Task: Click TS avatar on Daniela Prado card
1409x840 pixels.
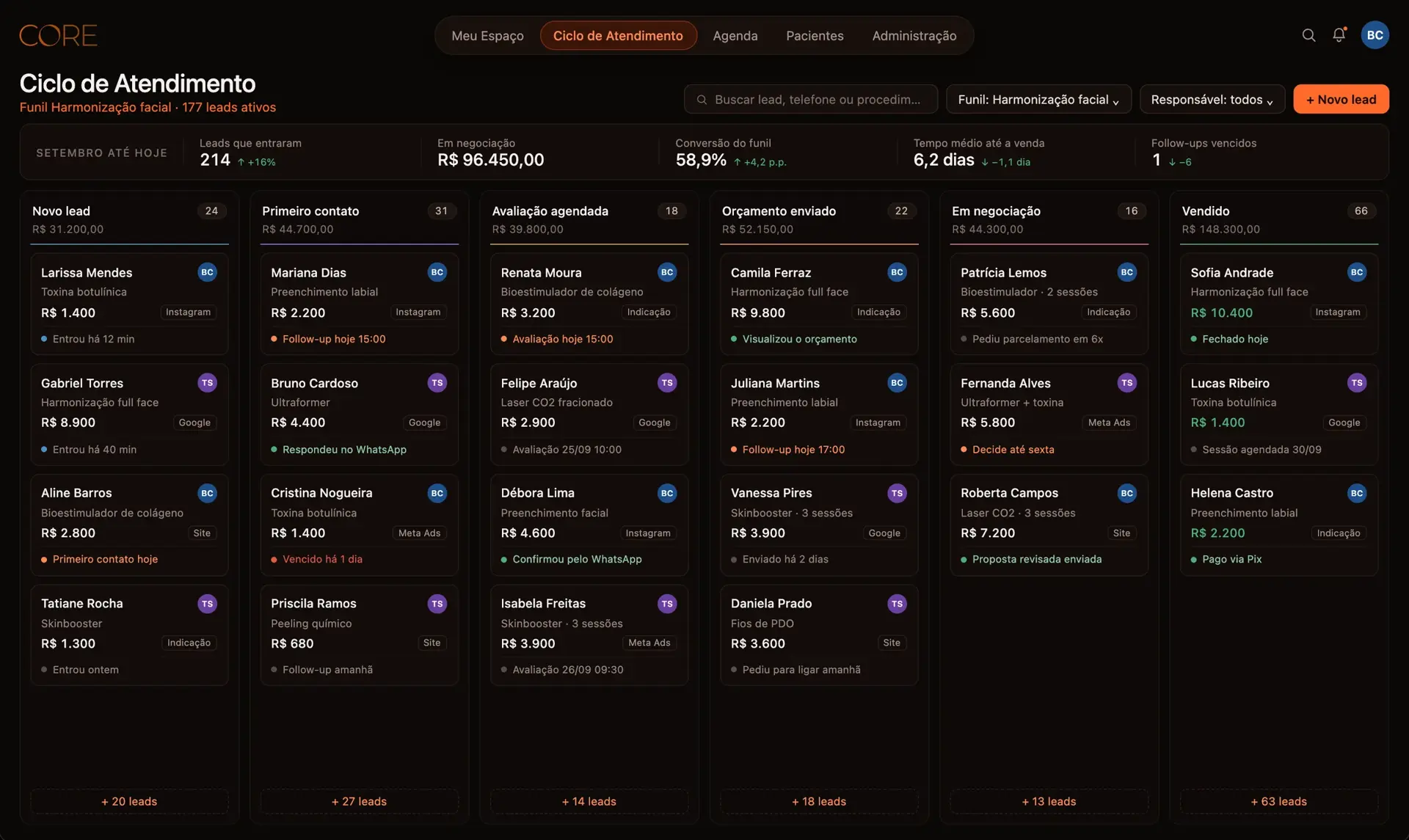Action: pos(897,604)
